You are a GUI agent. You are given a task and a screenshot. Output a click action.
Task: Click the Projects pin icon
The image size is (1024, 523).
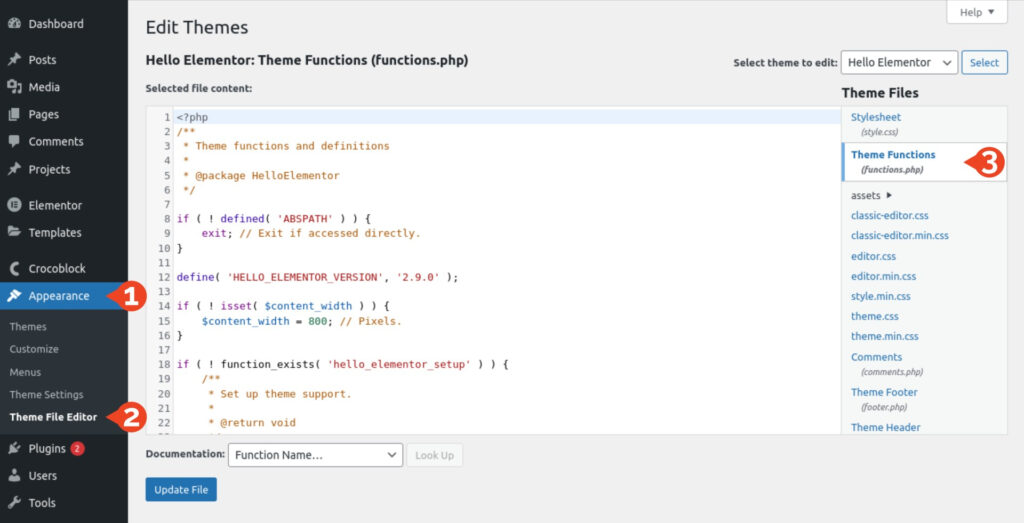[14, 169]
